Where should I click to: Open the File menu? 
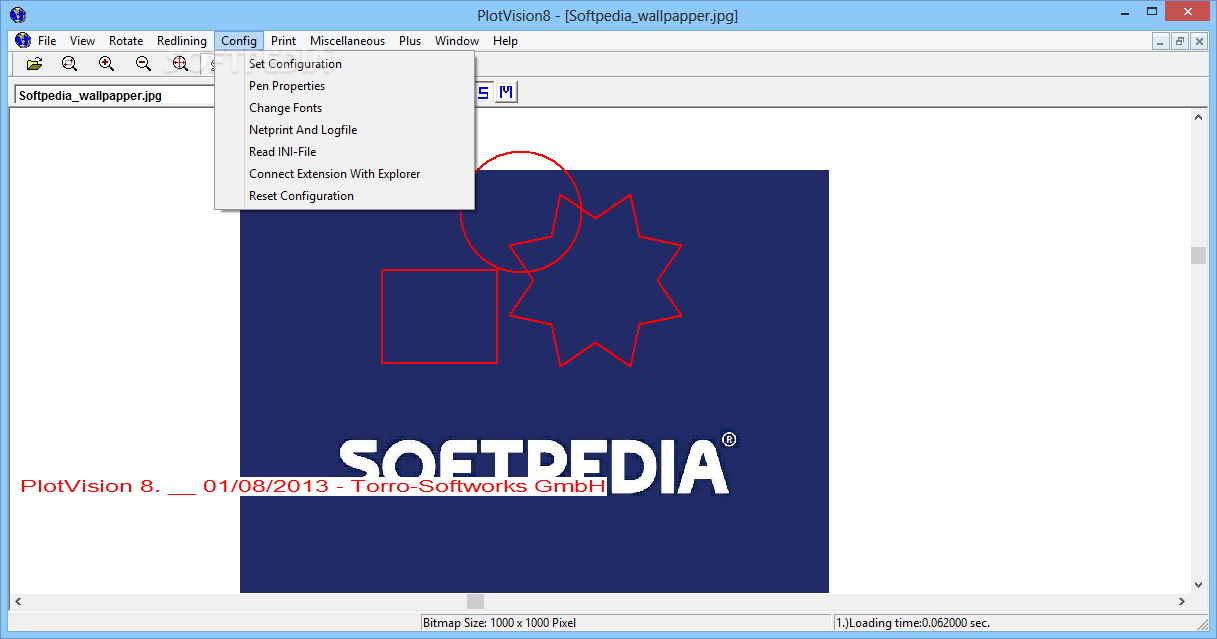point(47,41)
